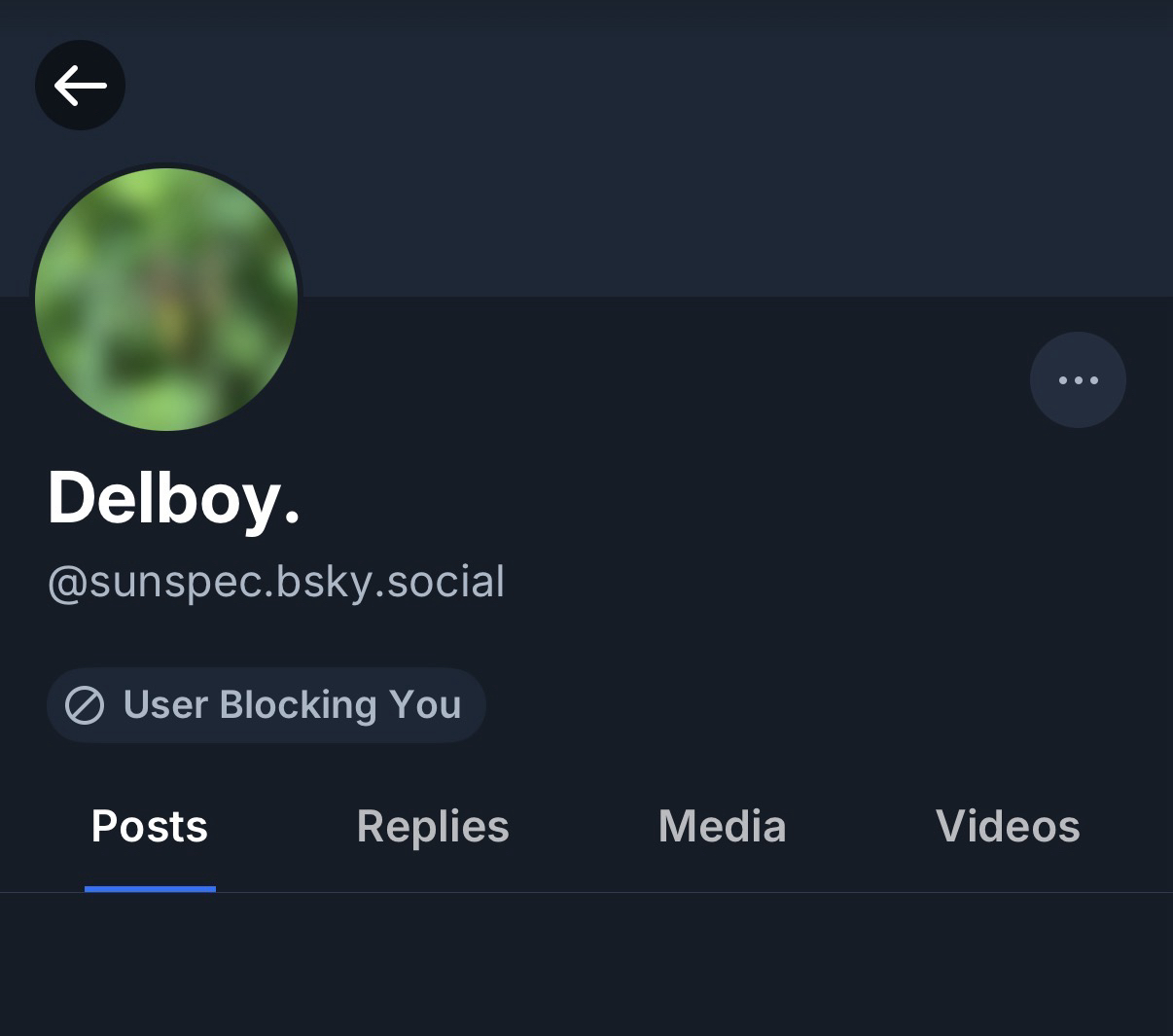Image resolution: width=1173 pixels, height=1036 pixels.
Task: View Delboy's blurred green profile avatar
Action: 166,299
